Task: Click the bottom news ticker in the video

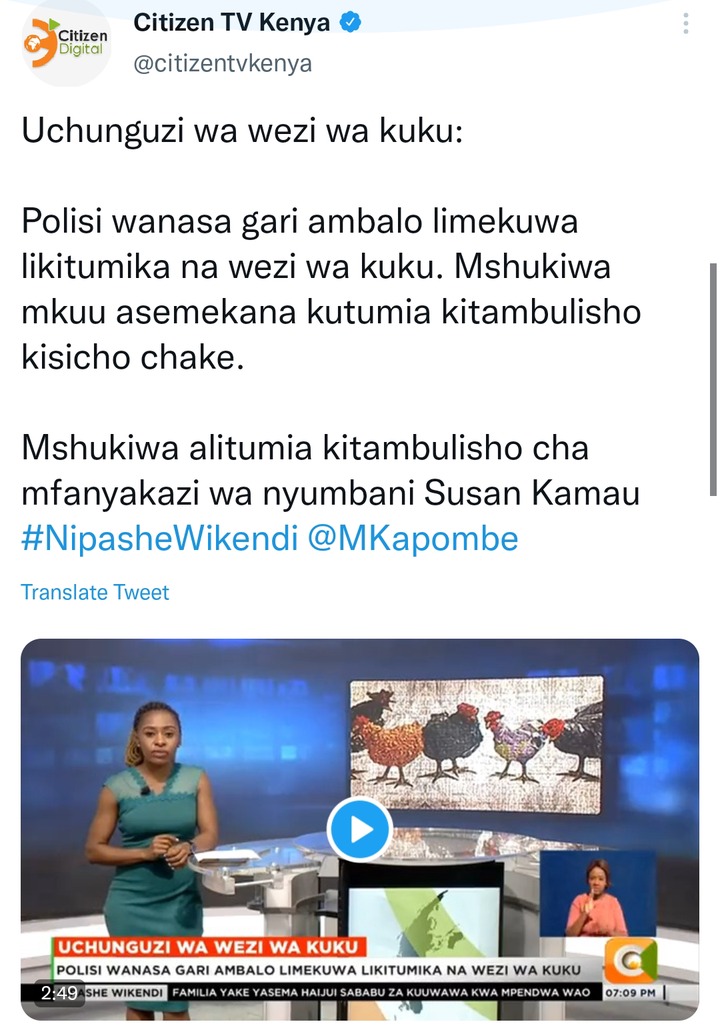Action: click(381, 992)
